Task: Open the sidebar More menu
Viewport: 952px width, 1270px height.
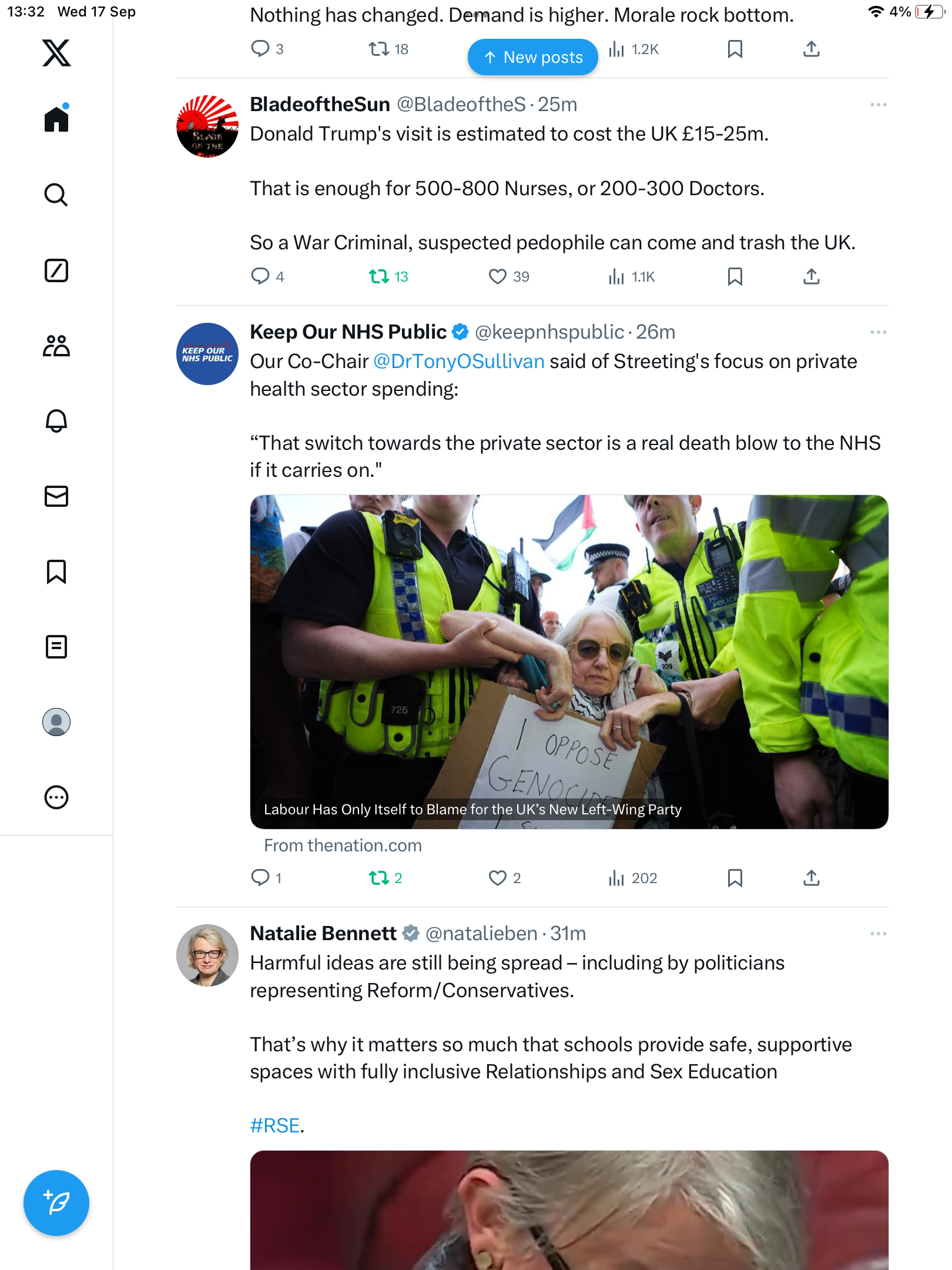Action: 56,797
